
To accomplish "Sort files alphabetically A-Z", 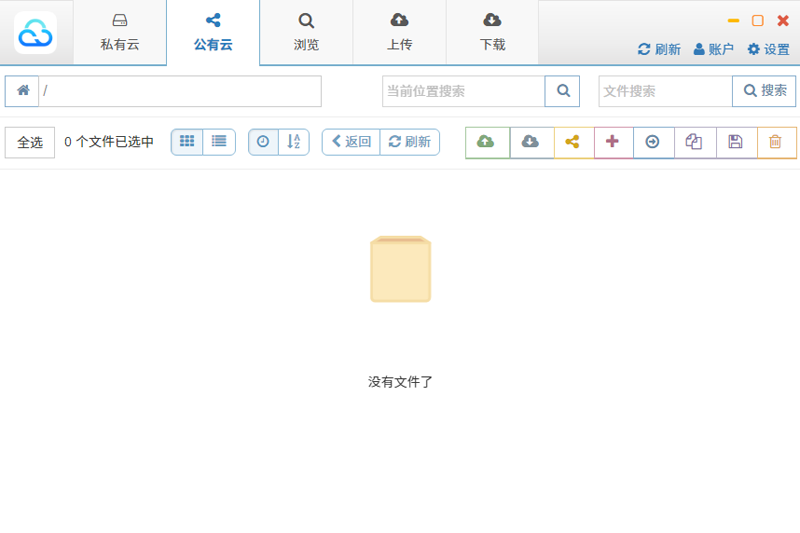I will coord(294,142).
